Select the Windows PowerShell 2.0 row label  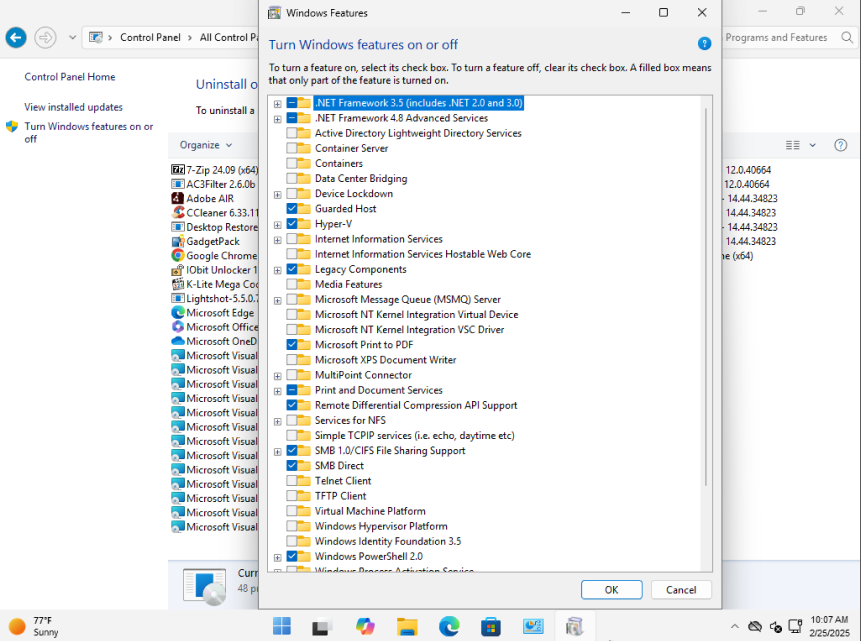tap(368, 556)
